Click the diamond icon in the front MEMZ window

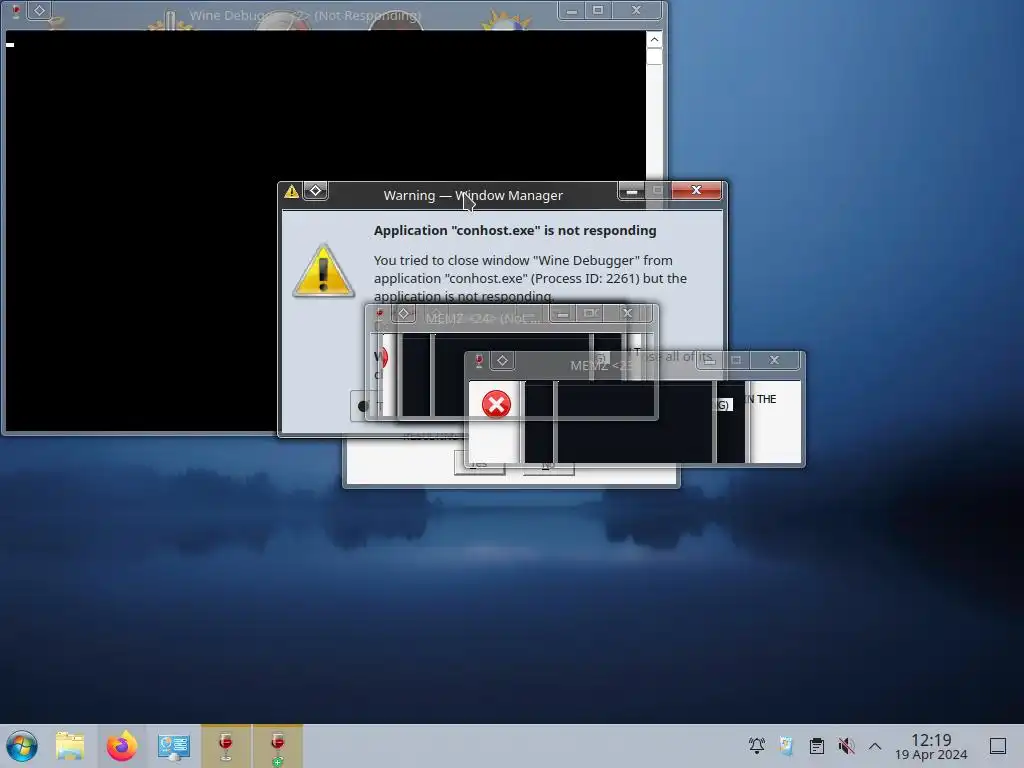(x=502, y=360)
